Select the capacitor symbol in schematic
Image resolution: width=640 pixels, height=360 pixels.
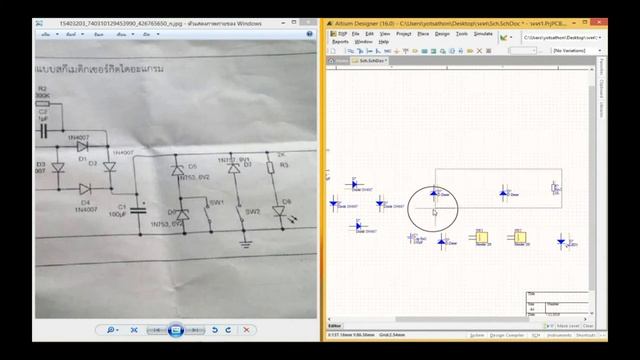point(412,238)
